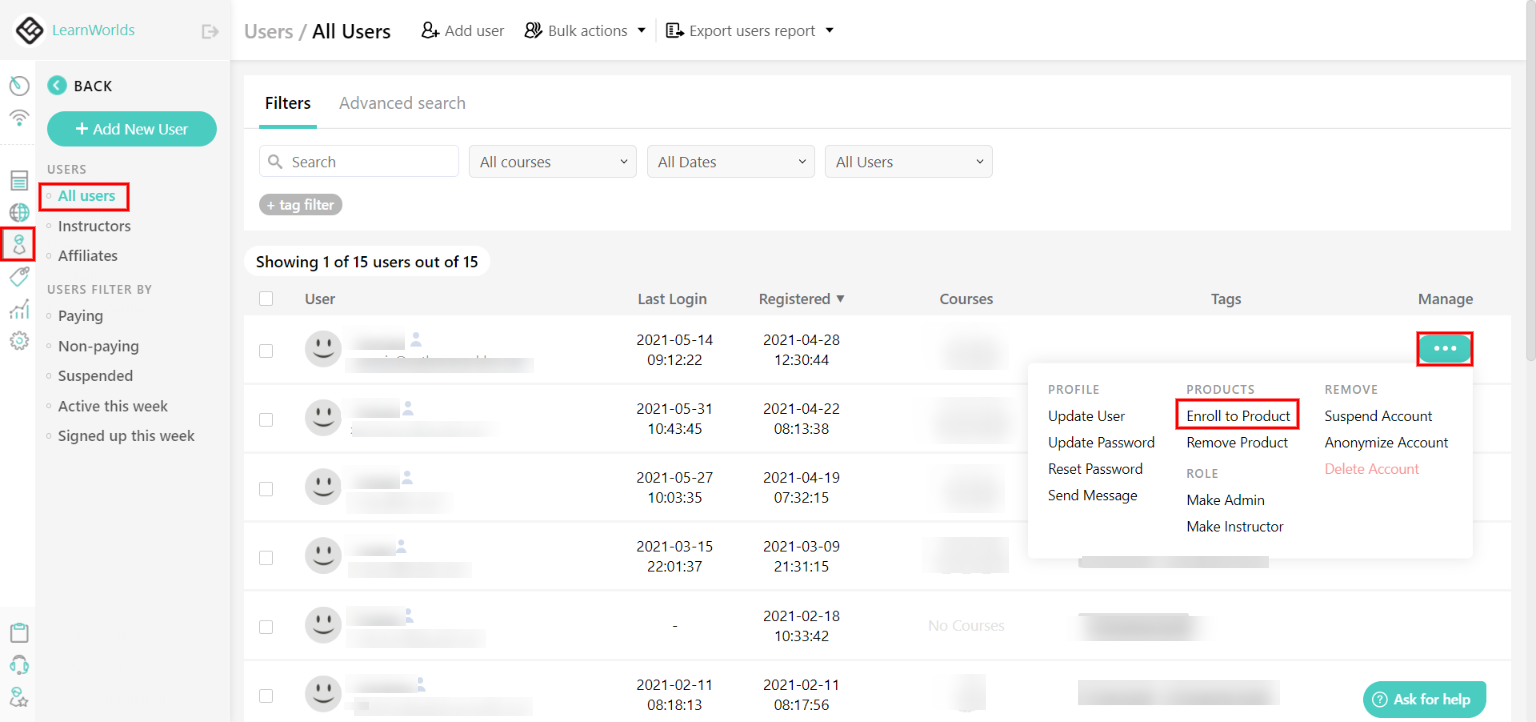Image resolution: width=1536 pixels, height=722 pixels.
Task: Open the All Dates filter dropdown
Action: tap(730, 161)
